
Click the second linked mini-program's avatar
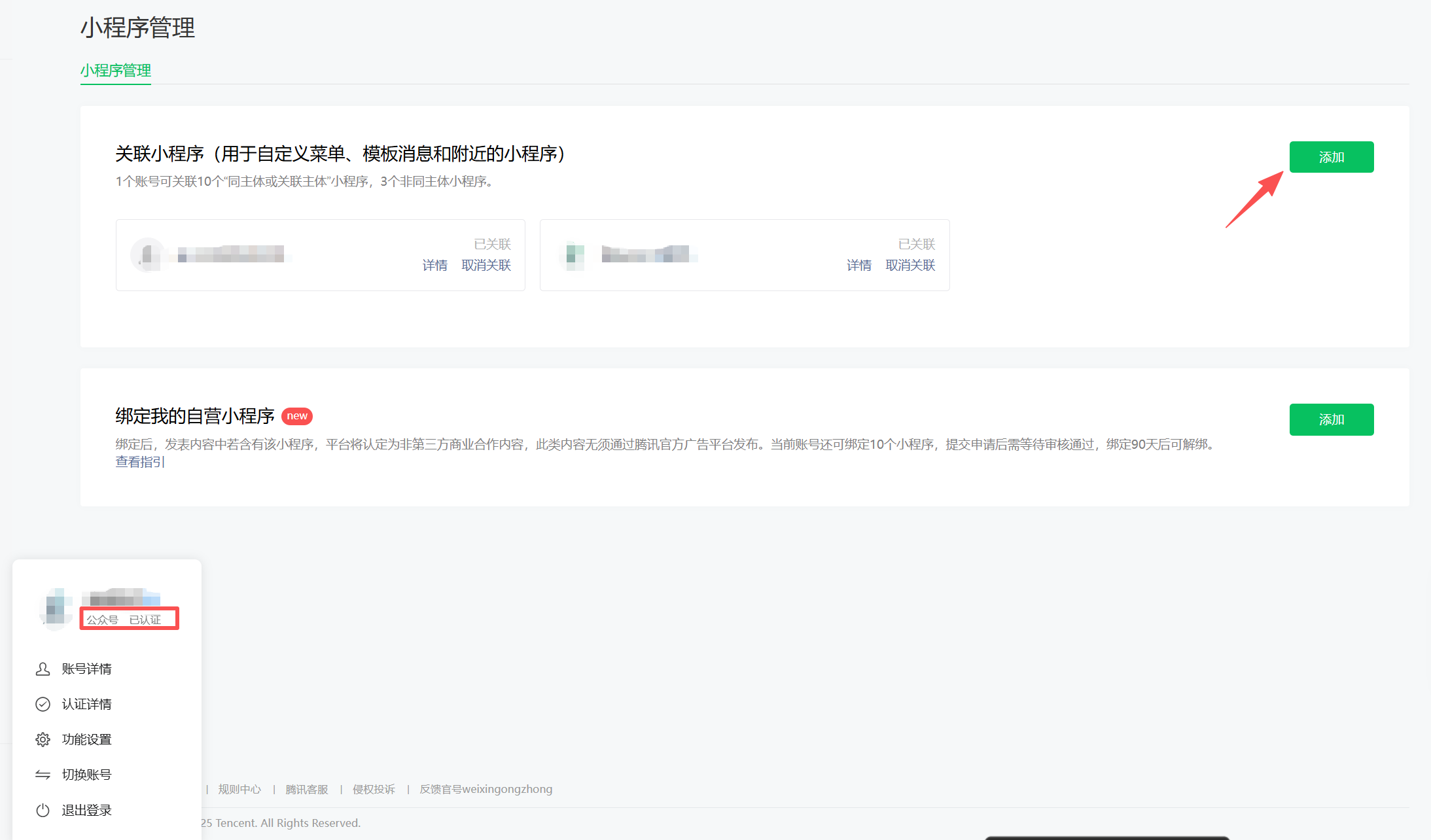tap(574, 255)
